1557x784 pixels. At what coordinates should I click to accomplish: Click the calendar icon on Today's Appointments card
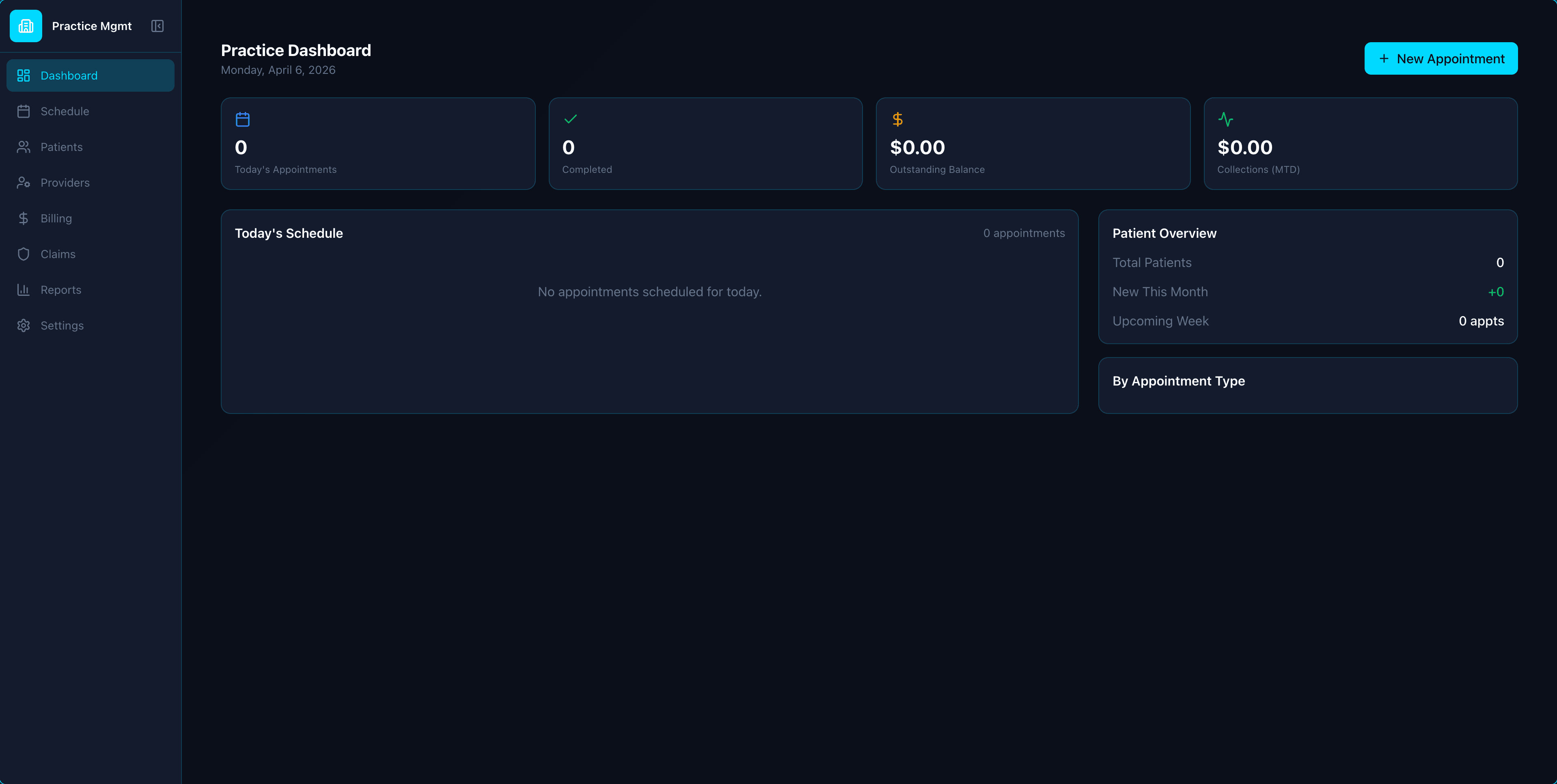pyautogui.click(x=243, y=119)
